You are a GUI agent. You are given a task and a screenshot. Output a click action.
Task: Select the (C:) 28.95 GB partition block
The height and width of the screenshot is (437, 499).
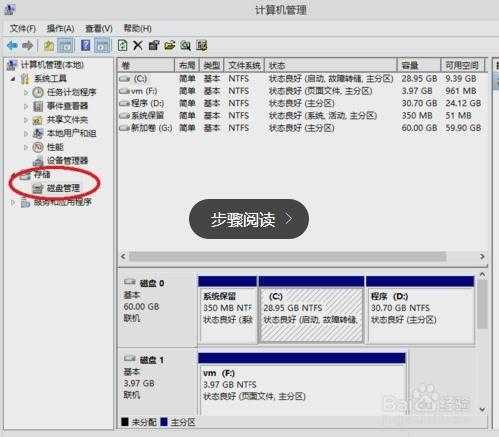[311, 310]
